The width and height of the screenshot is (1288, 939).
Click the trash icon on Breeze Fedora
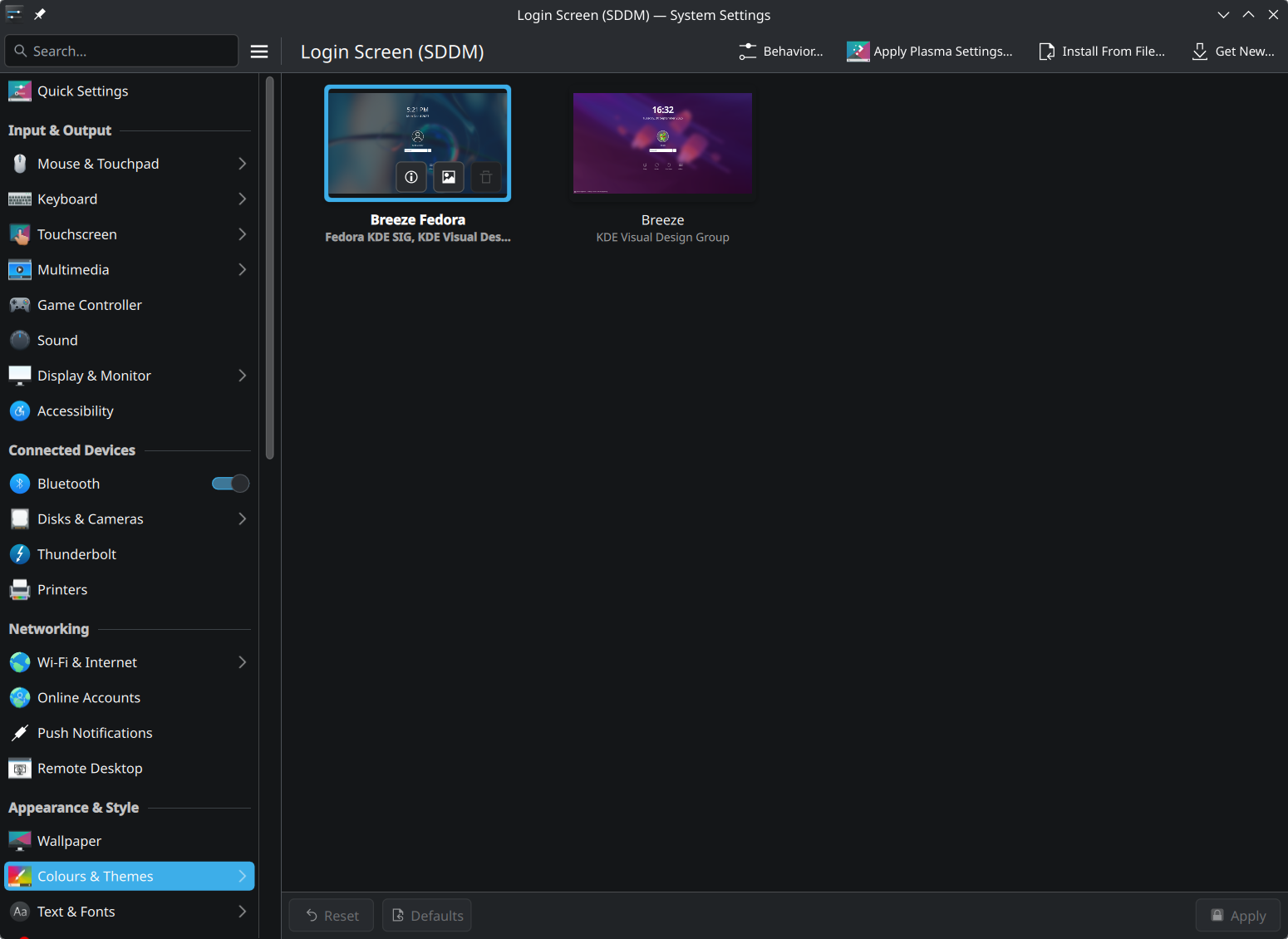coord(486,177)
